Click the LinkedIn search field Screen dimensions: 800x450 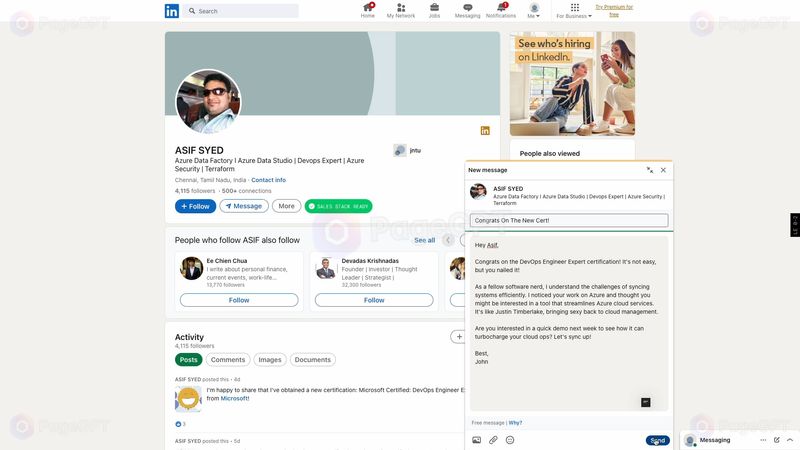pyautogui.click(x=241, y=11)
